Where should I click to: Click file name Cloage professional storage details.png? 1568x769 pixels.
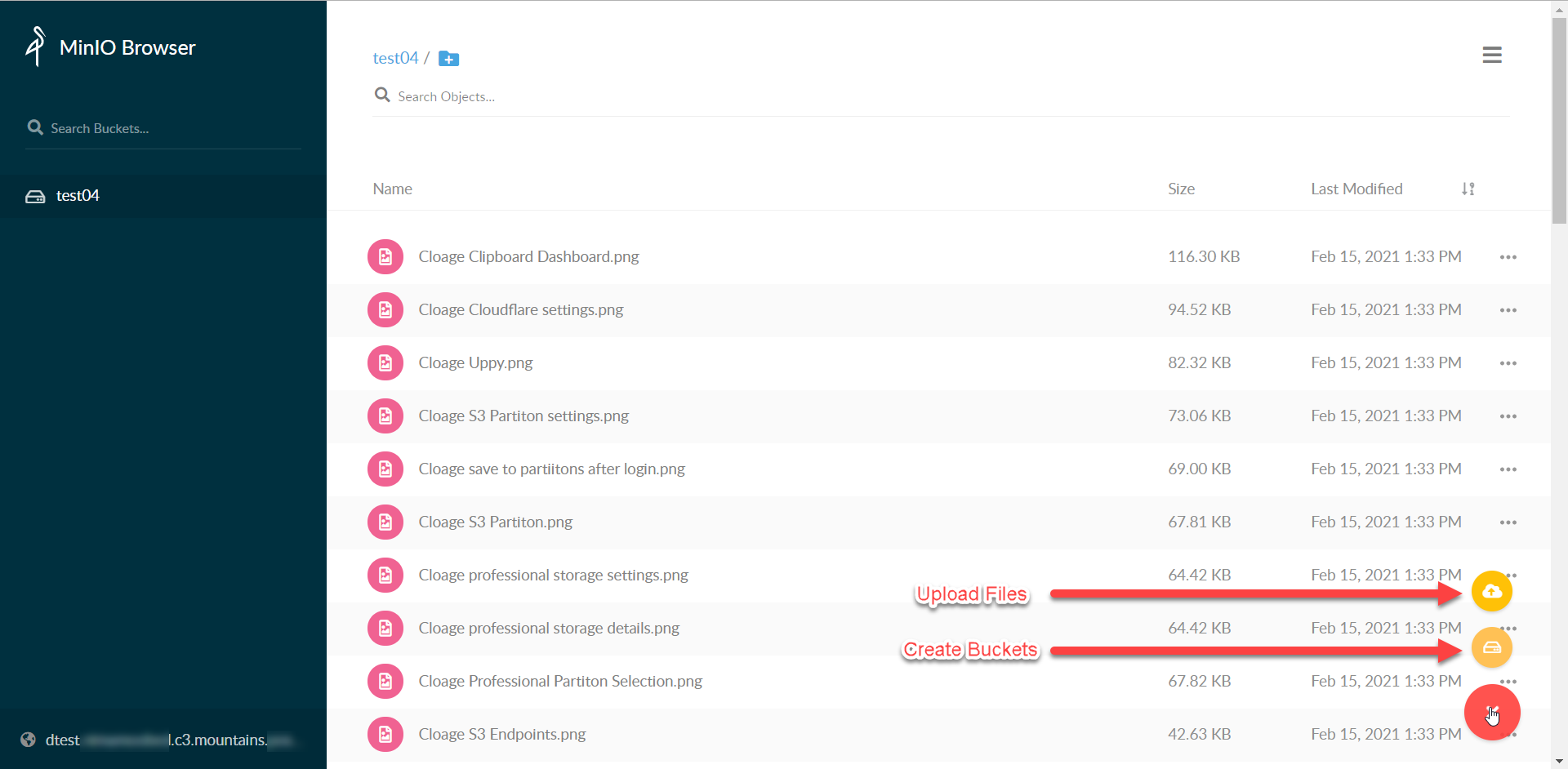[549, 628]
